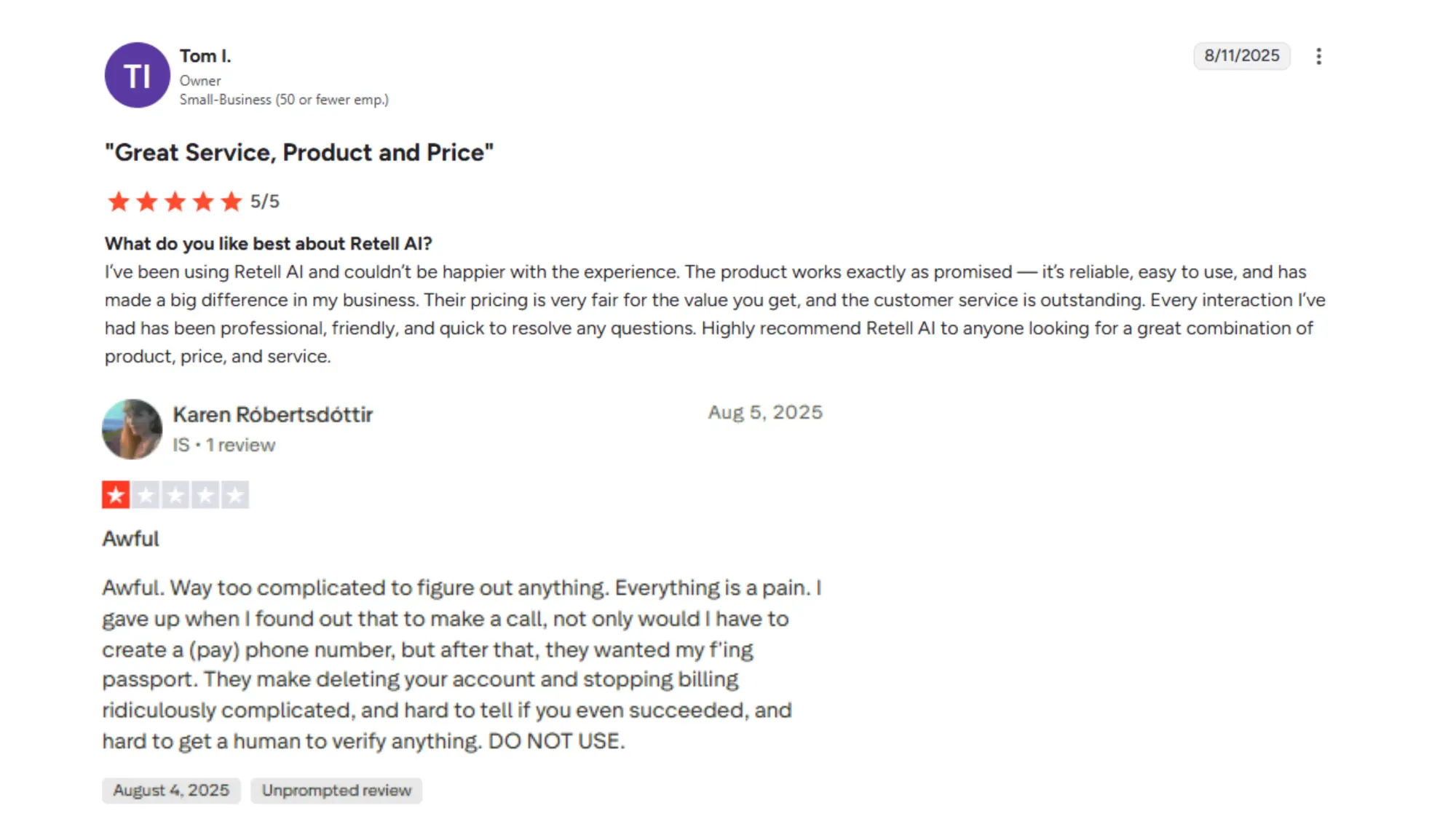Click the last empty star in Karen's rating

click(234, 494)
